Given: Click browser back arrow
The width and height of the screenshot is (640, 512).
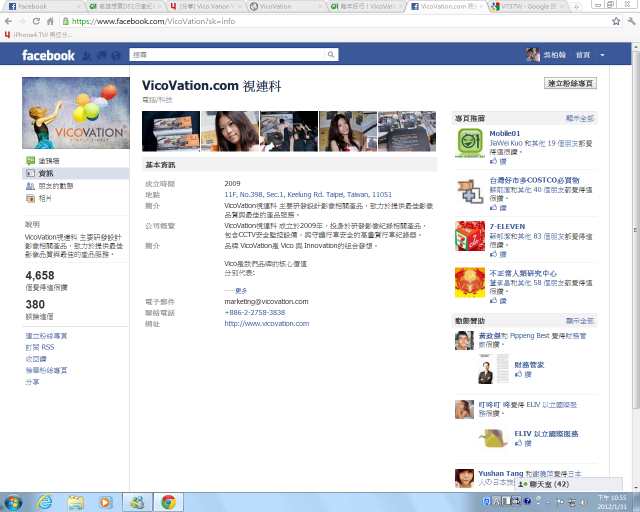Looking at the screenshot, I should coord(9,21).
